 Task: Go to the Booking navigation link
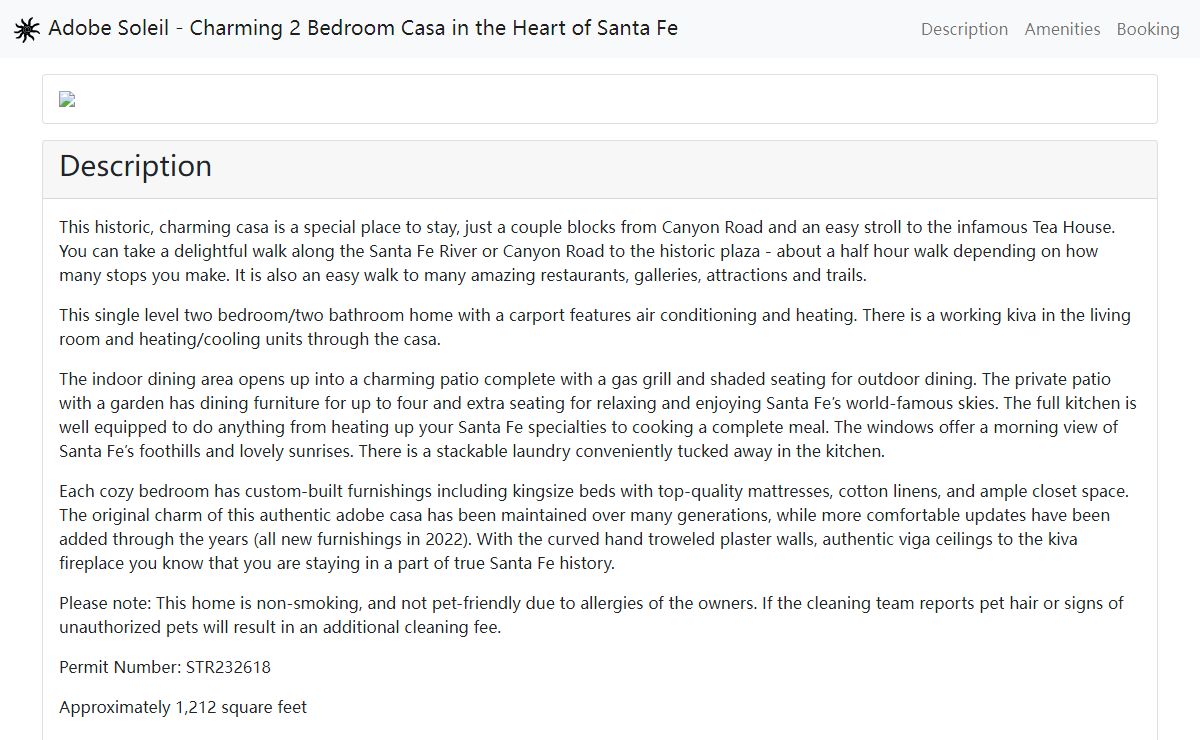point(1148,29)
